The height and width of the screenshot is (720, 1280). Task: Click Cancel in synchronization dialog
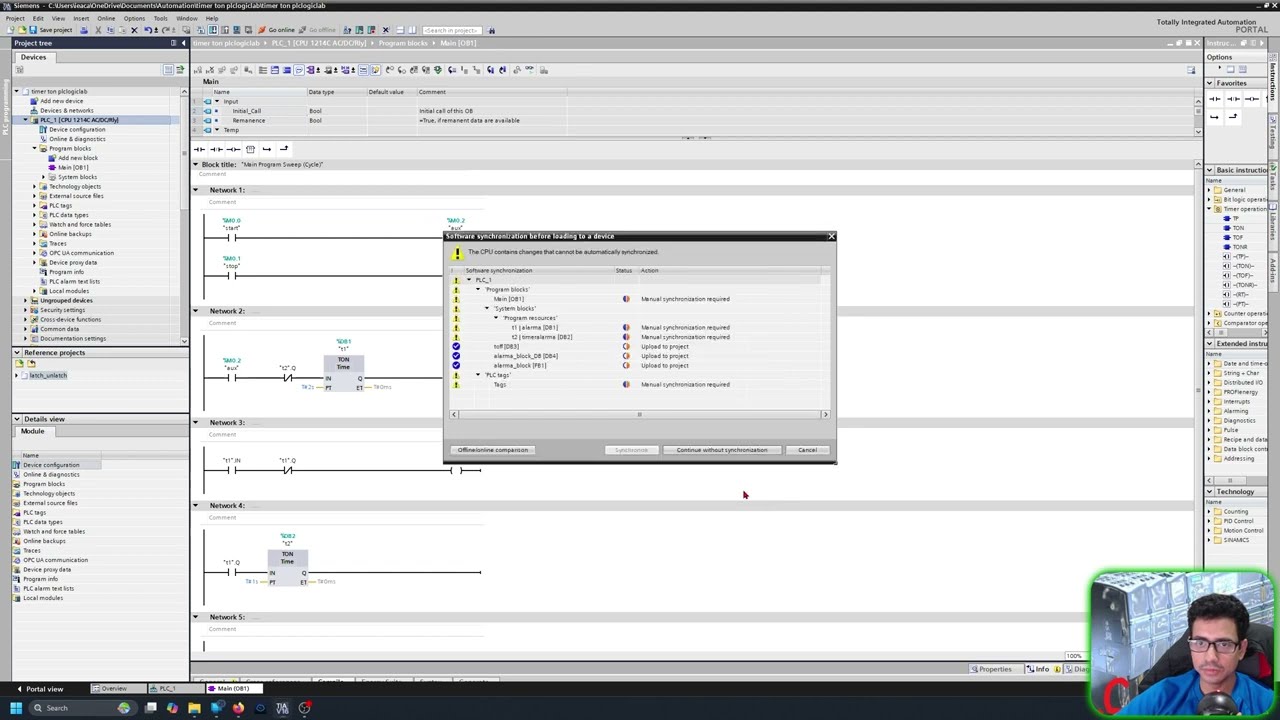tap(807, 450)
